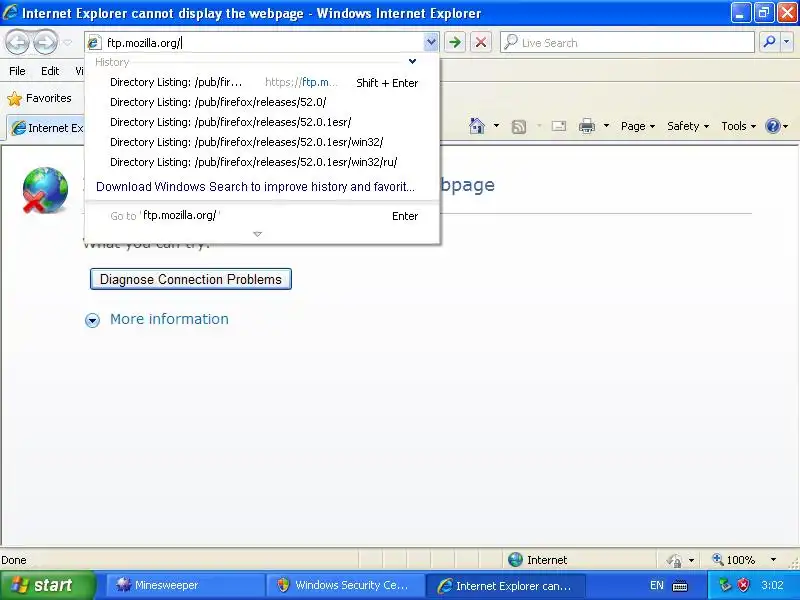800x600 pixels.
Task: Open the Page menu
Action: pos(638,126)
